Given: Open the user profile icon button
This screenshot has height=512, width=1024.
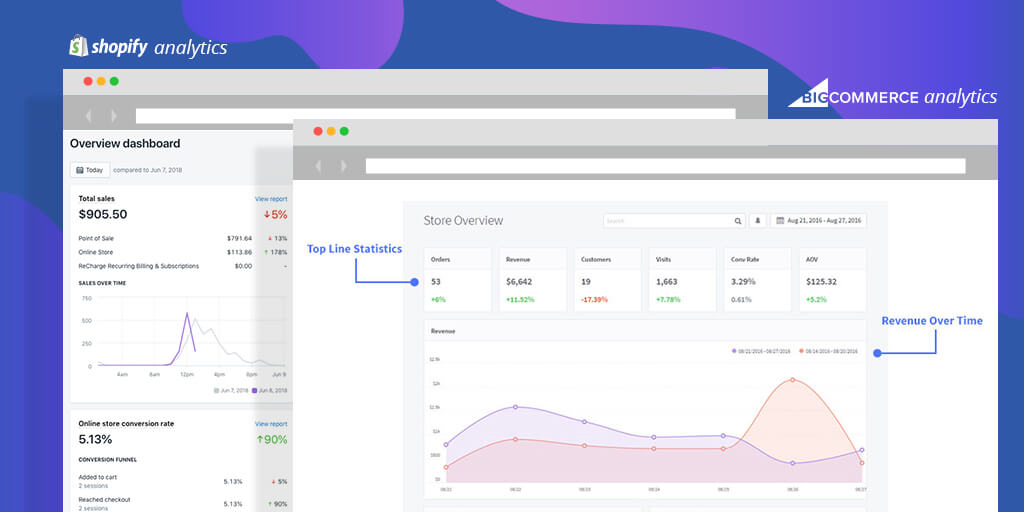Looking at the screenshot, I should (x=758, y=221).
